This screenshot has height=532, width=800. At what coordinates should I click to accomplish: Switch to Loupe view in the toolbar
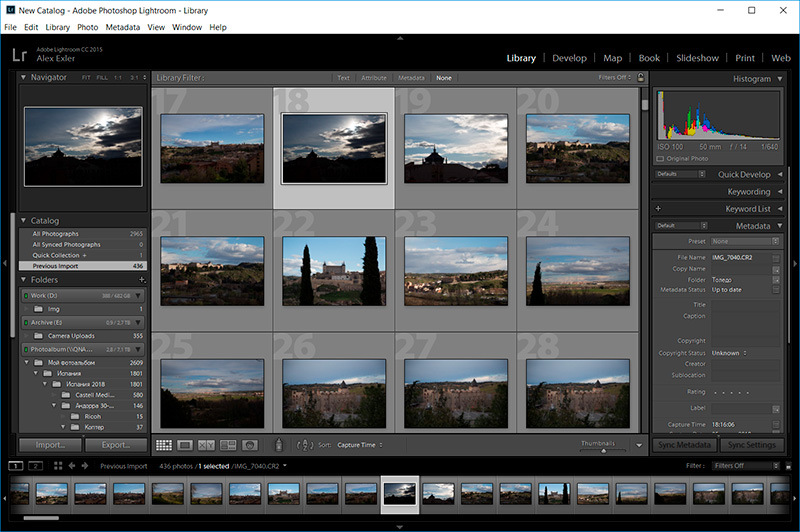pyautogui.click(x=186, y=444)
